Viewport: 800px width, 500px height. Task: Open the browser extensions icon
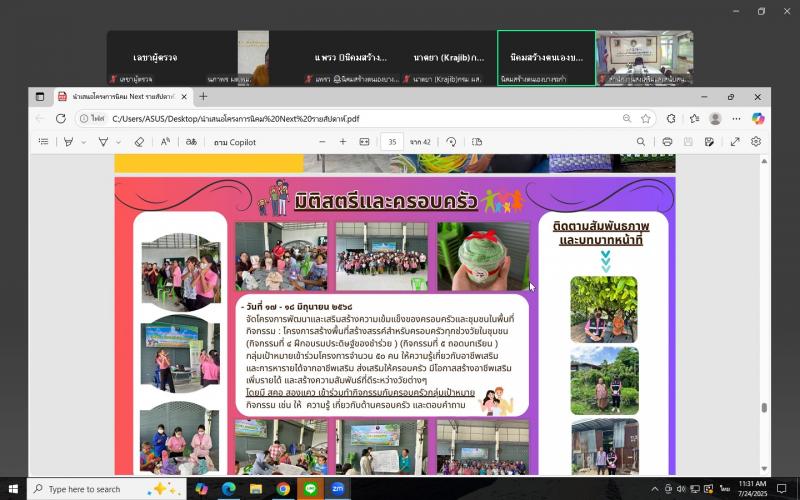671,118
